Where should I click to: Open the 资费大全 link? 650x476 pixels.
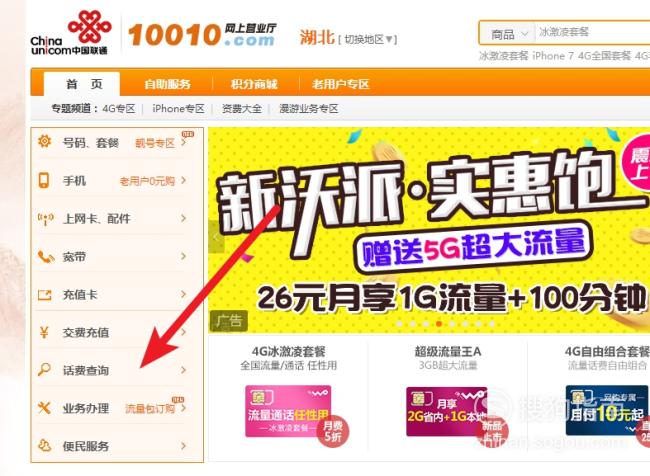click(x=242, y=109)
